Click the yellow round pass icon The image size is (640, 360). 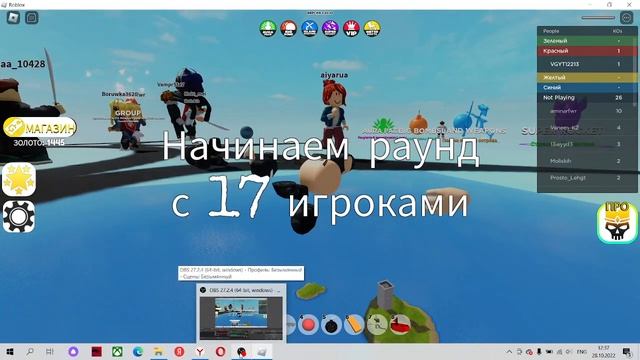[x=372, y=29]
